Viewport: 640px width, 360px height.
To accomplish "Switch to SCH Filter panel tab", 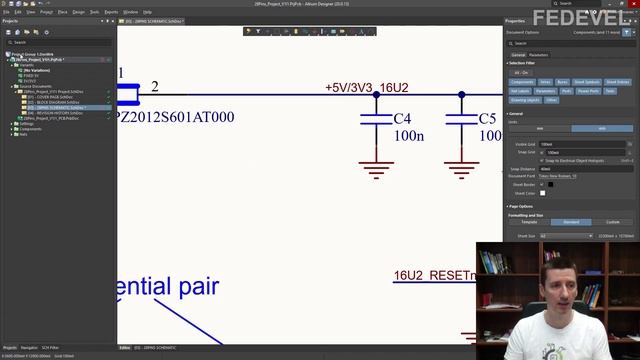I will pos(50,348).
